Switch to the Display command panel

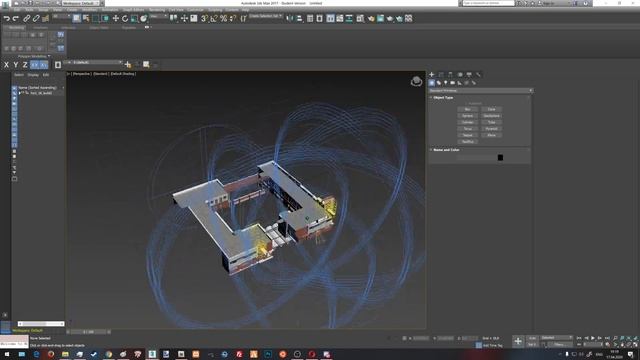(x=469, y=75)
